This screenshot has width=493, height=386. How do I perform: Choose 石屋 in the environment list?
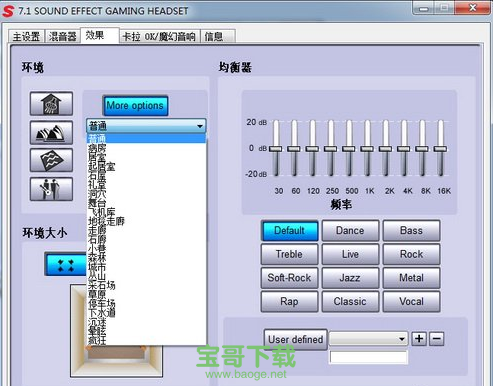[x=146, y=175]
